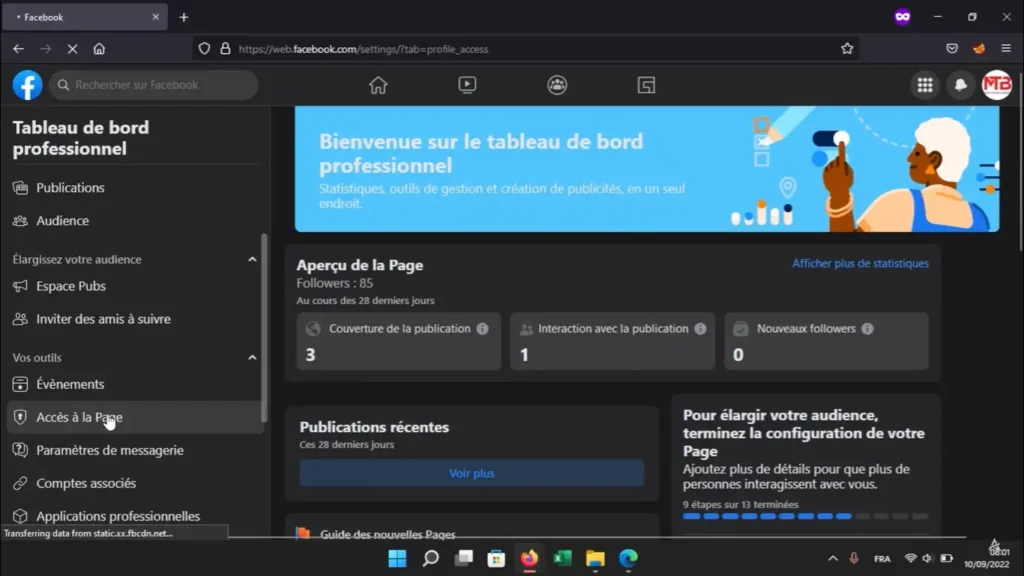The image size is (1024, 576).
Task: Open the Facebook menu grid icon
Action: pyautogui.click(x=925, y=85)
